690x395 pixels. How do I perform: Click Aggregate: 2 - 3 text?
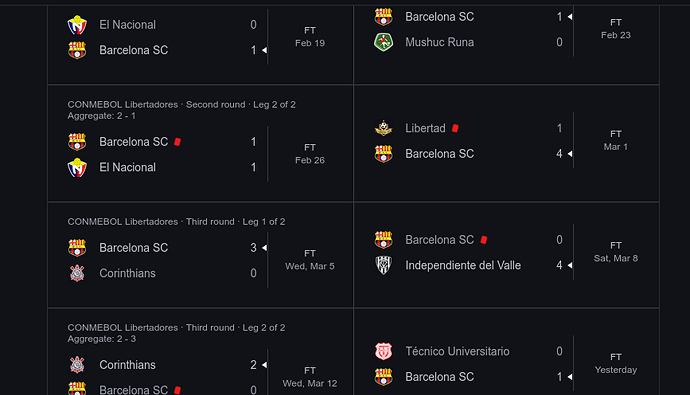tap(102, 339)
